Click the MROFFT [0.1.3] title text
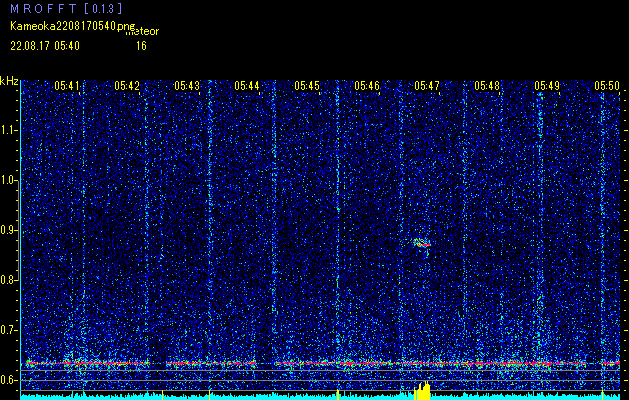 click(66, 8)
